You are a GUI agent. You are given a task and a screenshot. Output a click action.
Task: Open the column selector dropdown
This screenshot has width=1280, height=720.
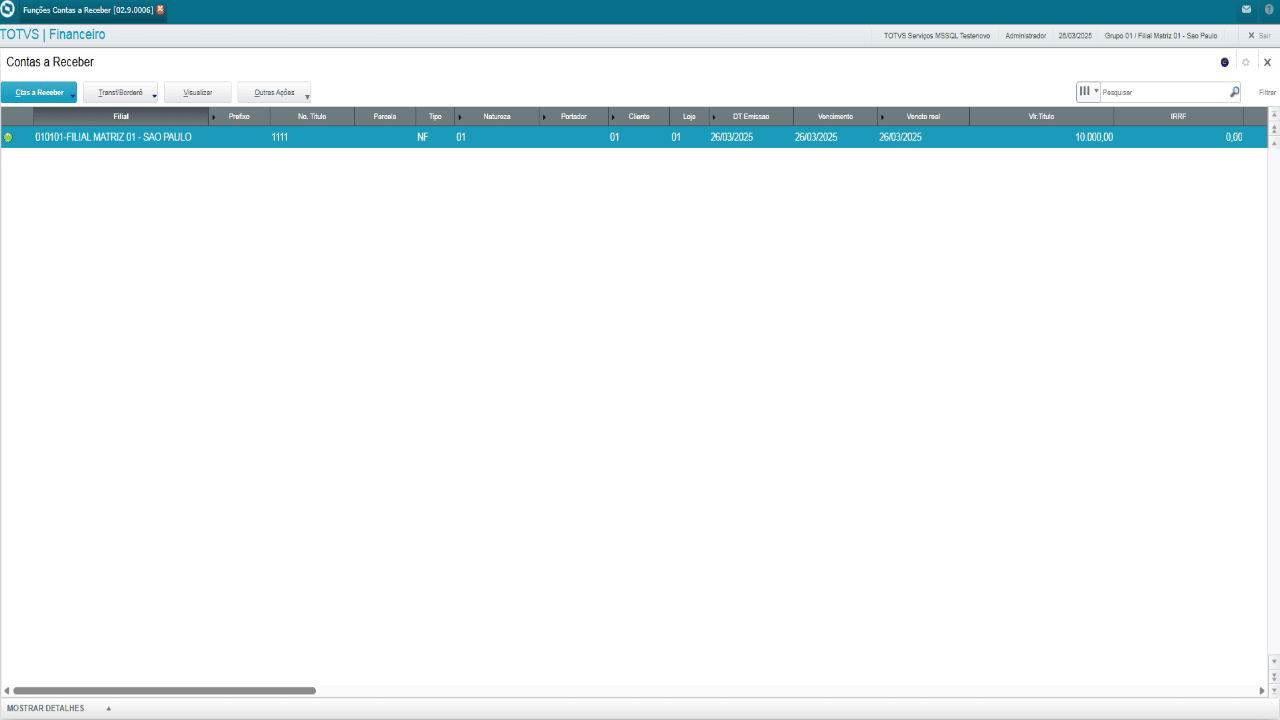point(1088,92)
